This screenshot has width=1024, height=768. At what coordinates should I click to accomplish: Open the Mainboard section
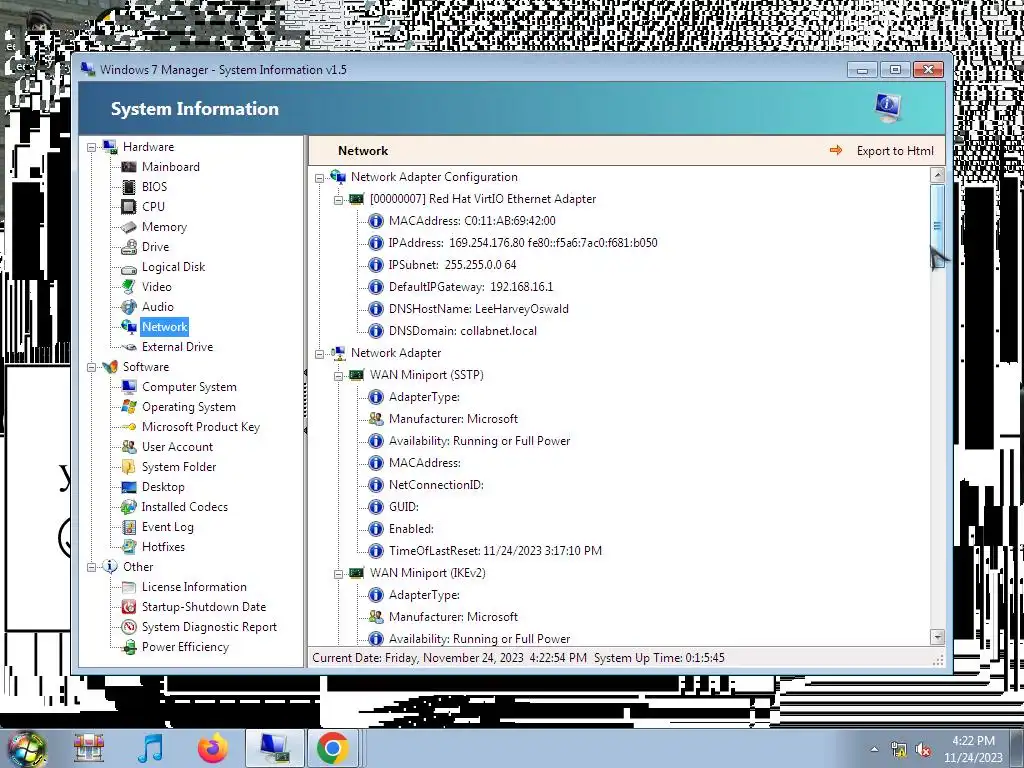(170, 167)
